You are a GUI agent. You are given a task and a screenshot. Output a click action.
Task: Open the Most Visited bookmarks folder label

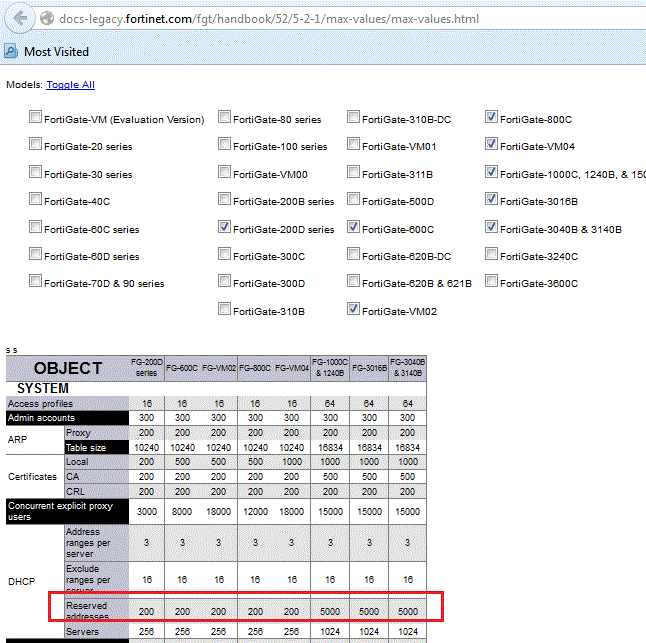point(56,52)
